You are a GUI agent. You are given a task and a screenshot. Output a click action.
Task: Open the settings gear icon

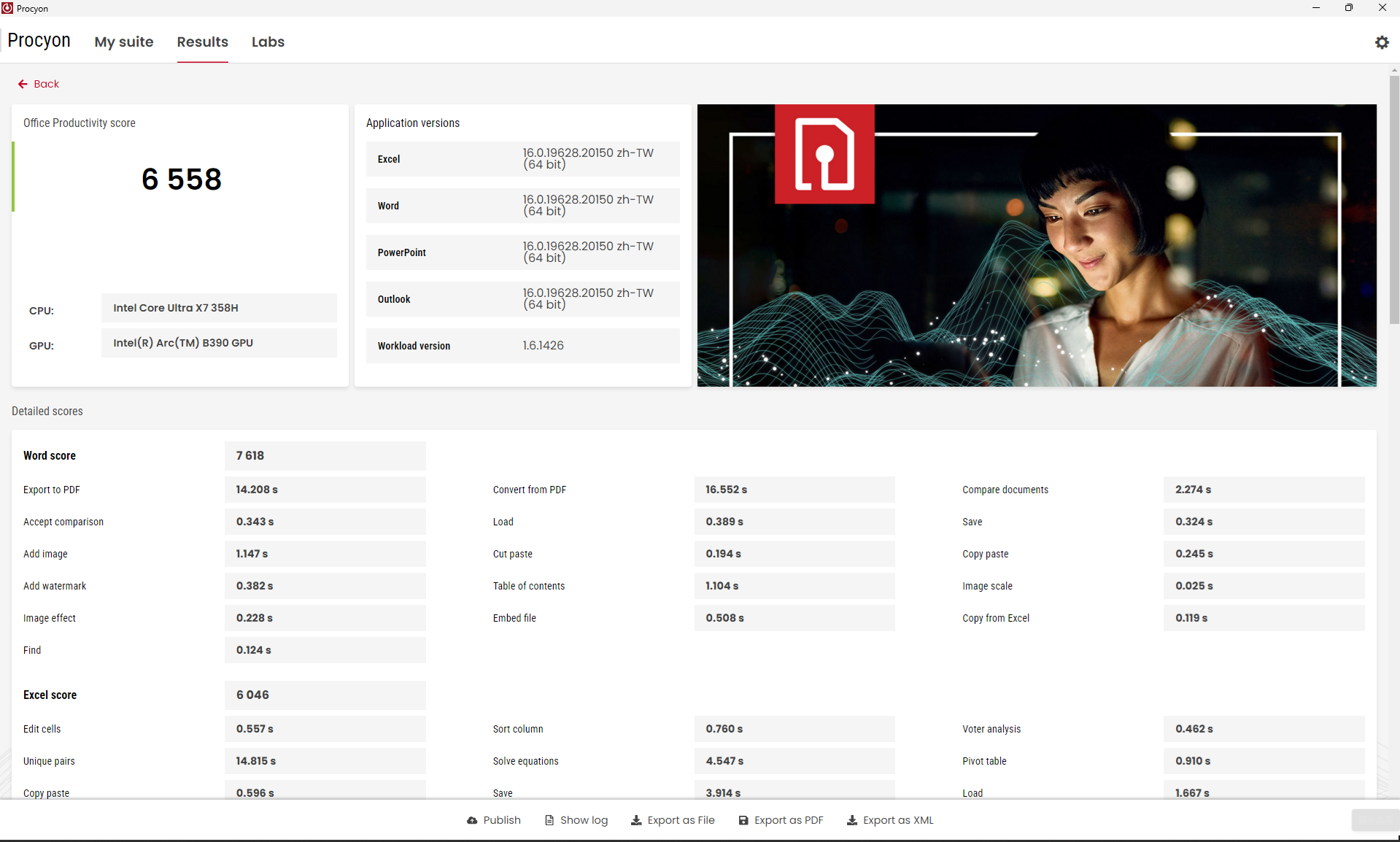[1382, 42]
